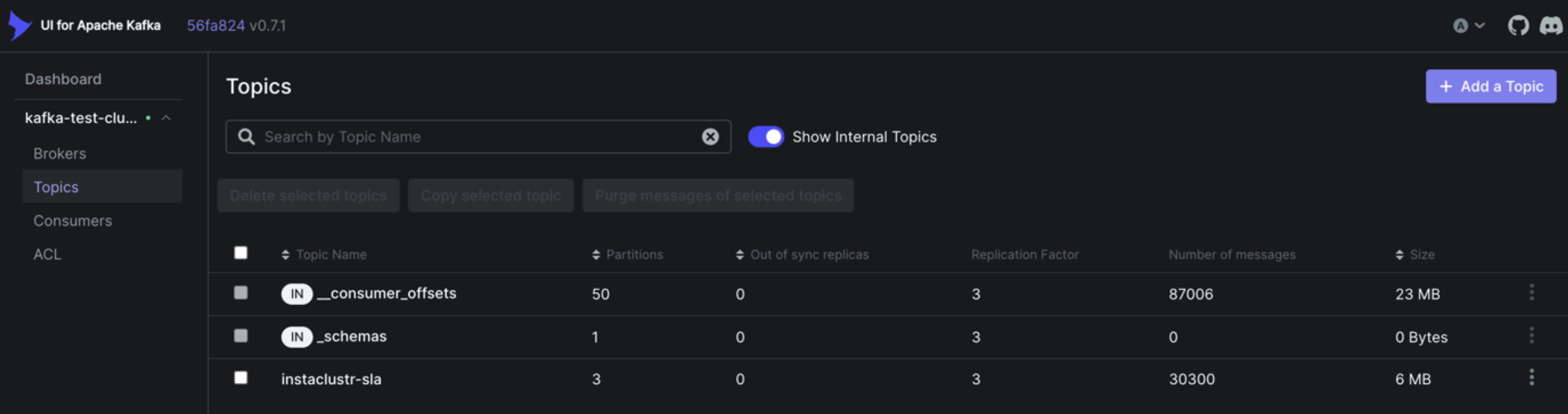Click the UI for Apache Kafka logo icon
Viewport: 1568px width, 414px height.
coord(20,25)
